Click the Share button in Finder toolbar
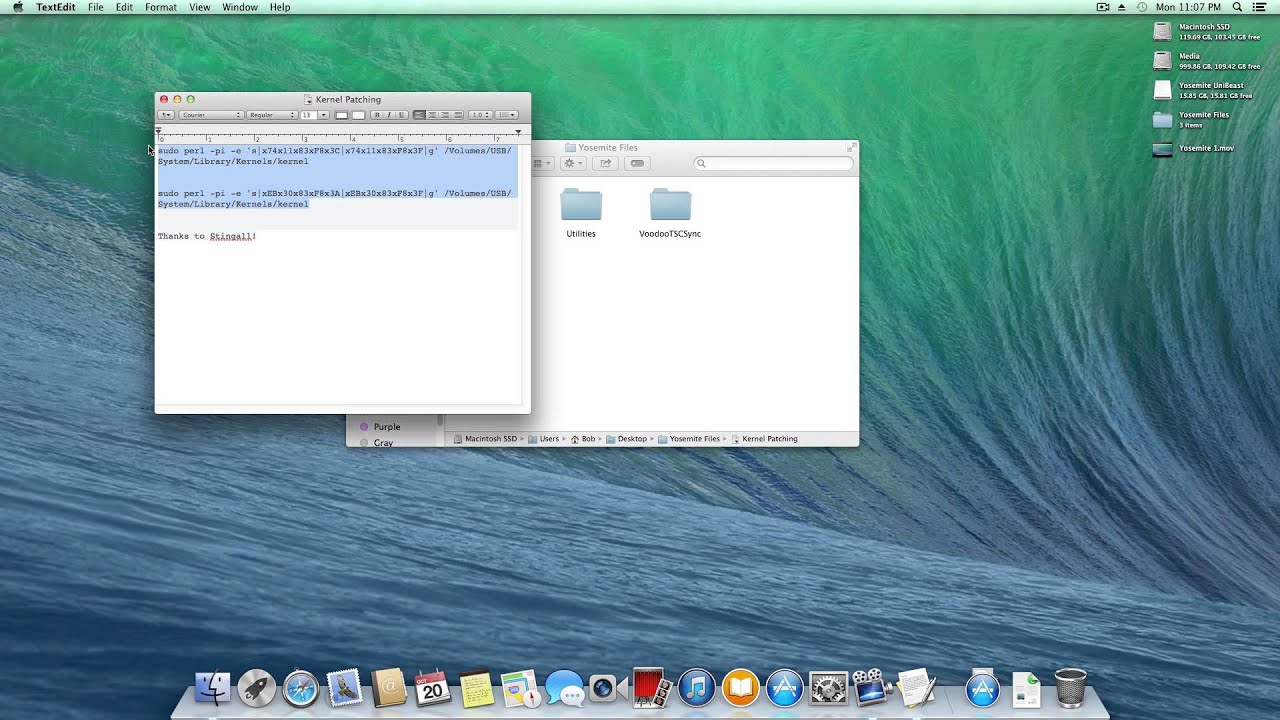This screenshot has width=1280, height=720. (x=605, y=163)
